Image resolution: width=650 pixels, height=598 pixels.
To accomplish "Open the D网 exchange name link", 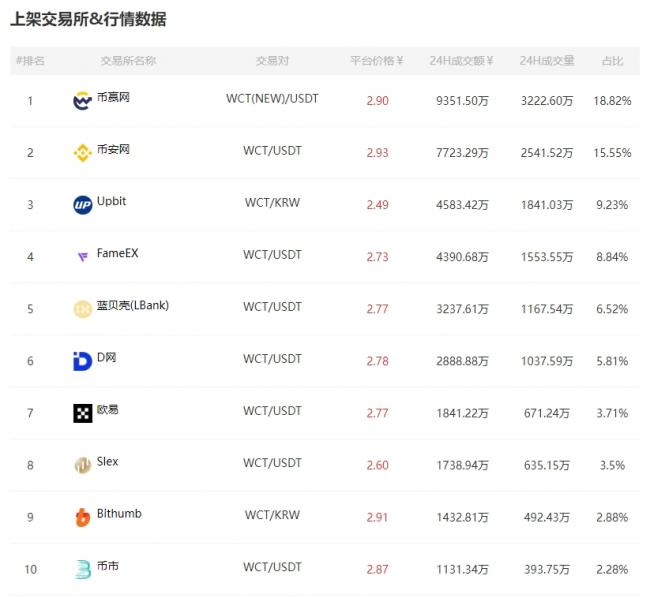I will pyautogui.click(x=107, y=357).
